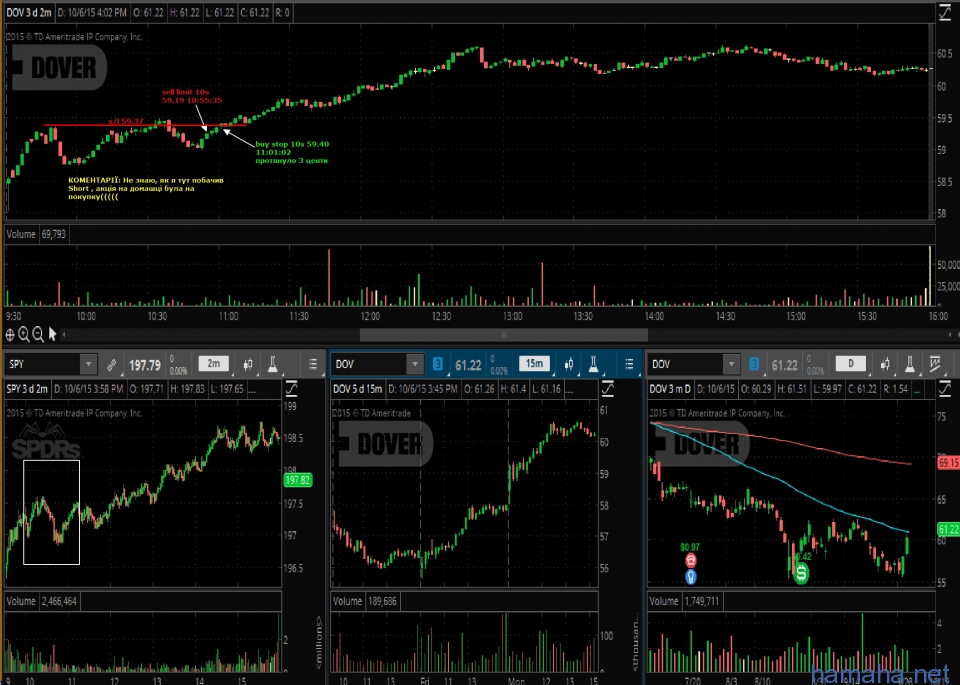Open the SPY panel list menu icon
Screen dimensions: 960x685
click(x=313, y=365)
